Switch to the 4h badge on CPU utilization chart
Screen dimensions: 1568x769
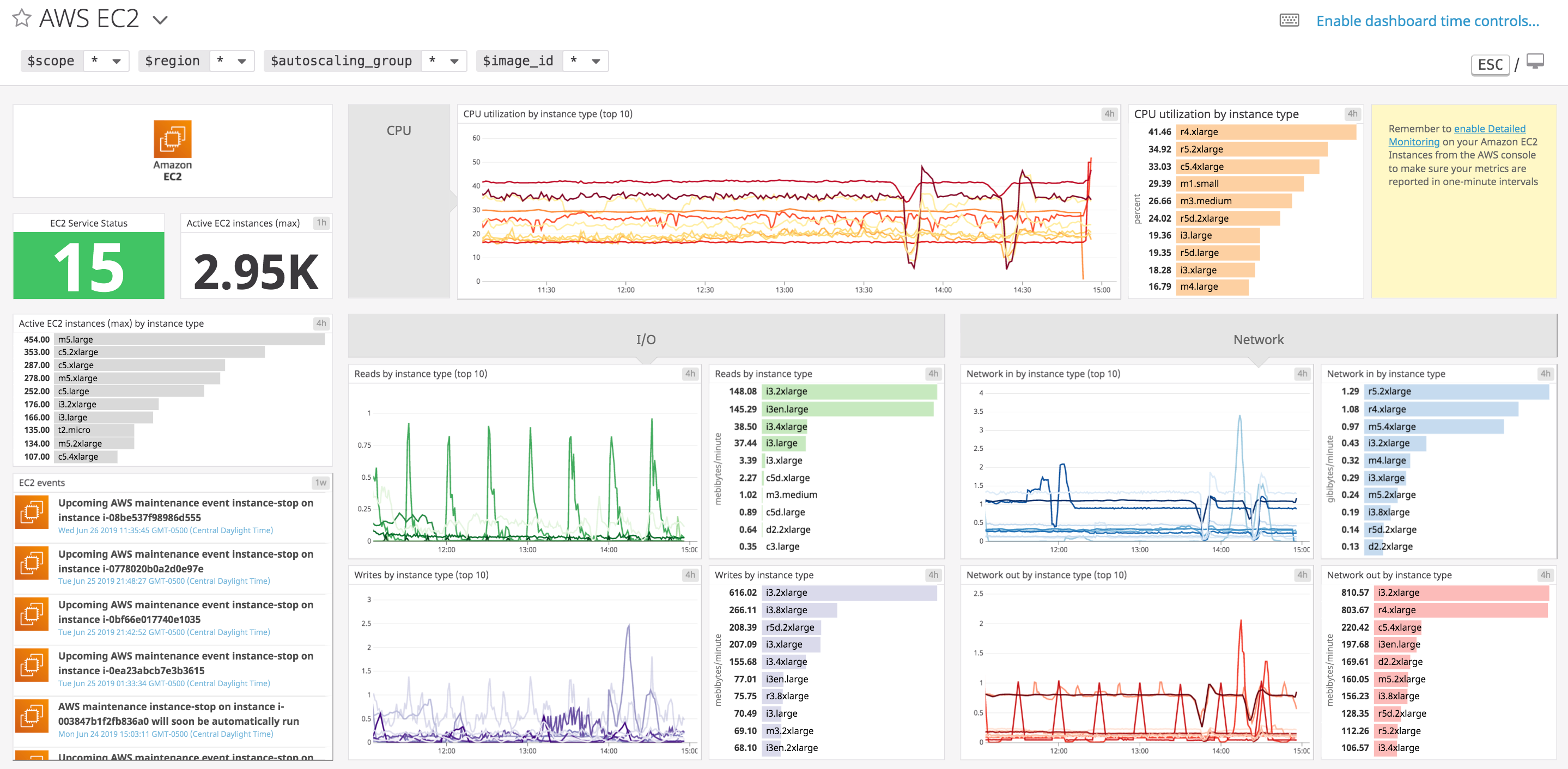[x=1109, y=113]
